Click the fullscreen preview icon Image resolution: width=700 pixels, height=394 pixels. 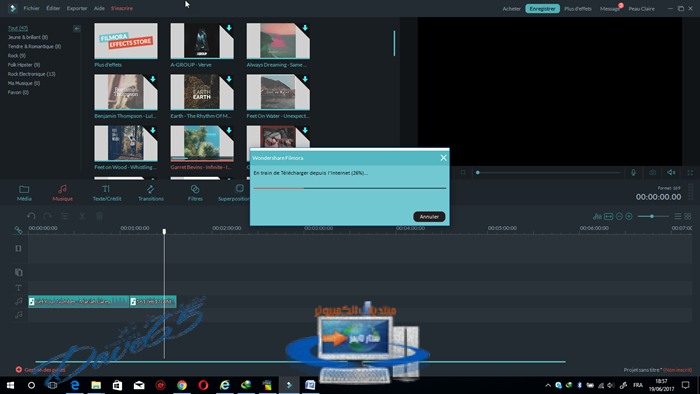[690, 172]
